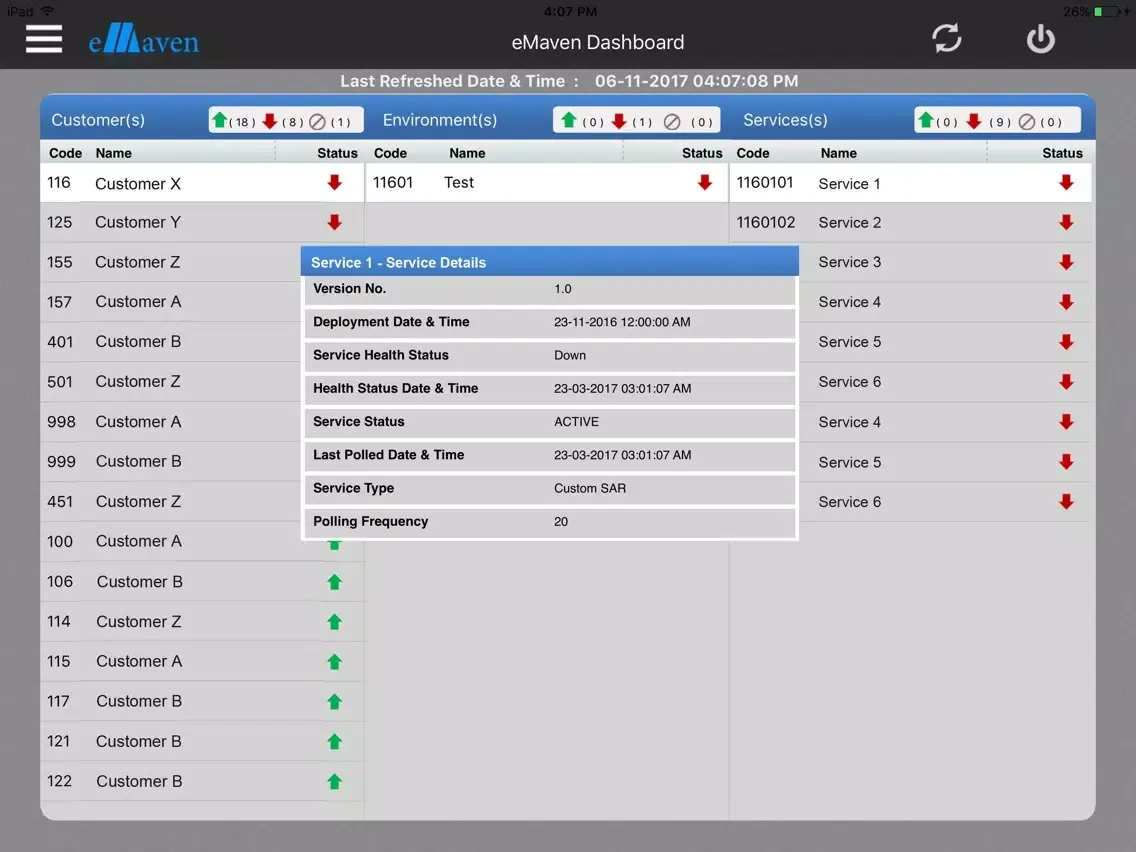Image resolution: width=1136 pixels, height=852 pixels.
Task: Filter environments by up status arrow
Action: point(569,120)
